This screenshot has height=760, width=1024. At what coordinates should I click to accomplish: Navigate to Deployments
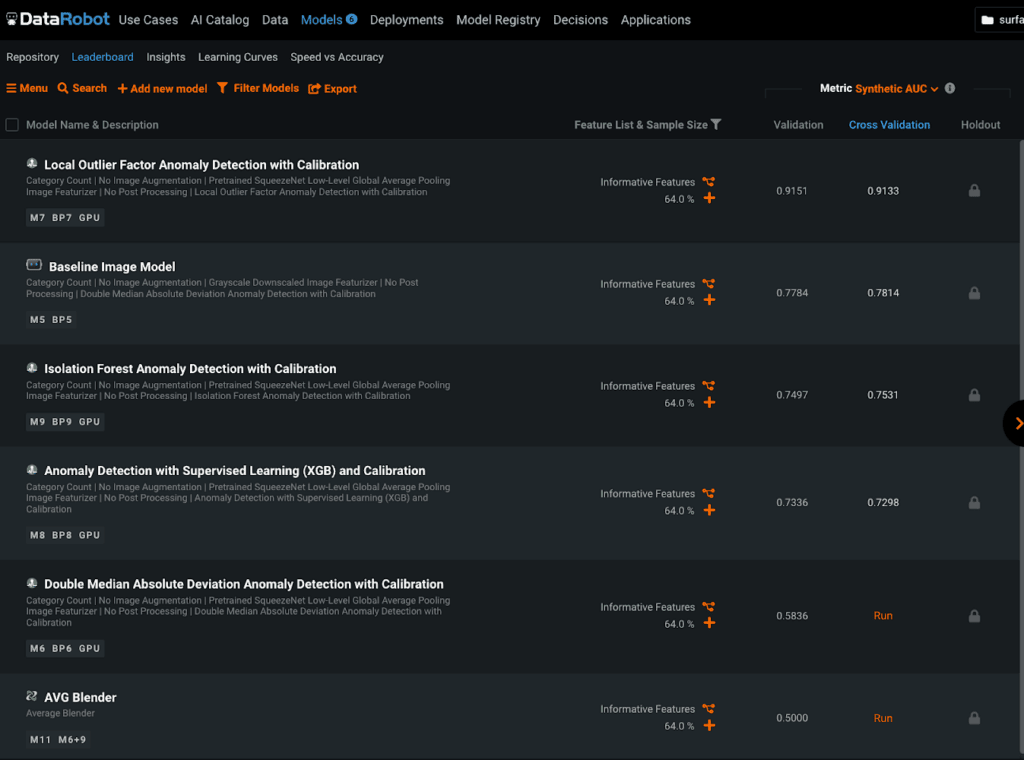tap(406, 20)
